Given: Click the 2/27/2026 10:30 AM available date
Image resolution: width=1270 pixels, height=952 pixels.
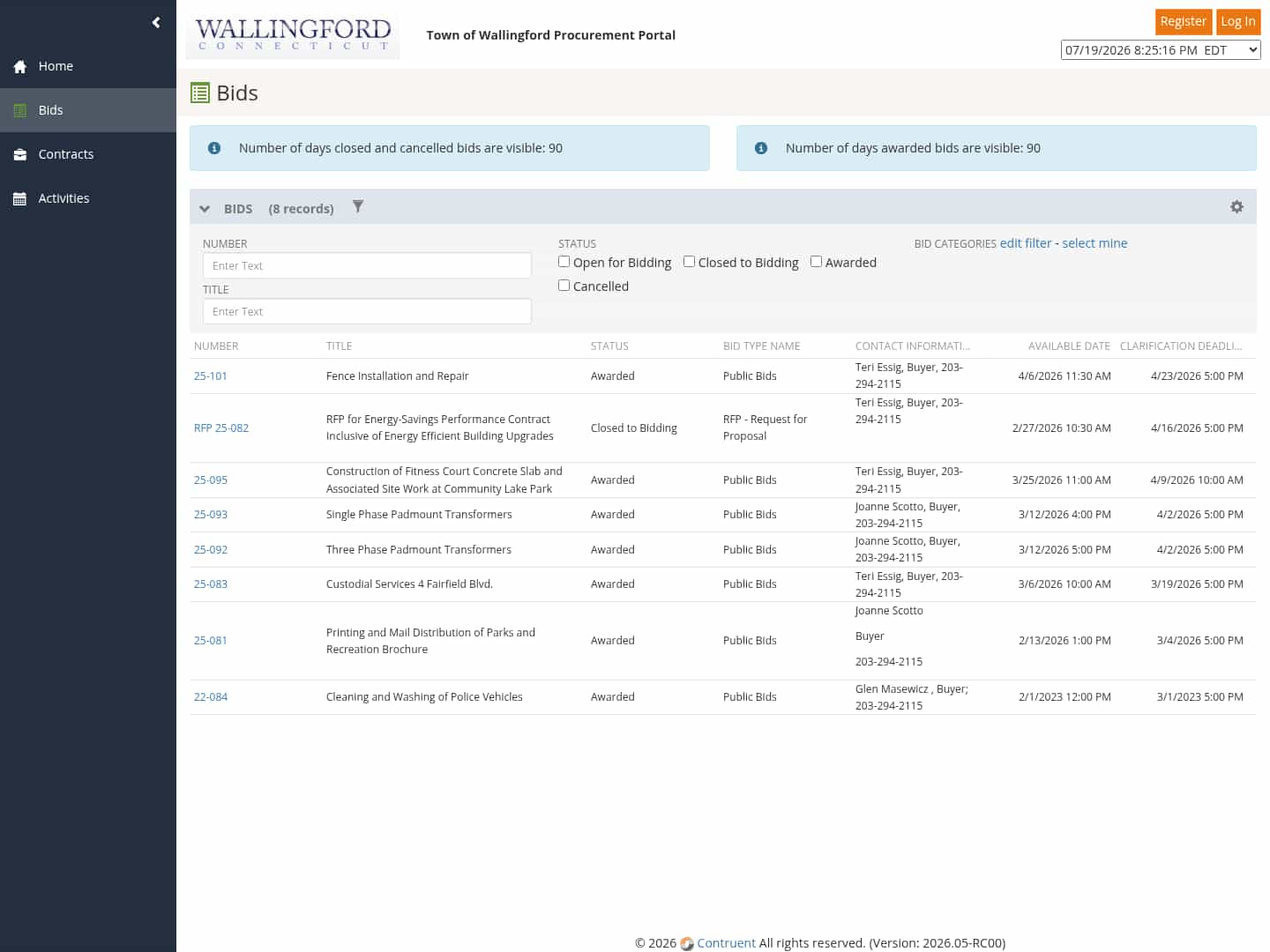Looking at the screenshot, I should point(1062,428).
